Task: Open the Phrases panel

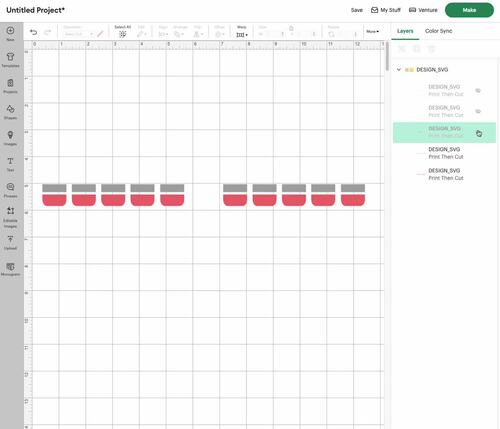Action: (x=10, y=190)
